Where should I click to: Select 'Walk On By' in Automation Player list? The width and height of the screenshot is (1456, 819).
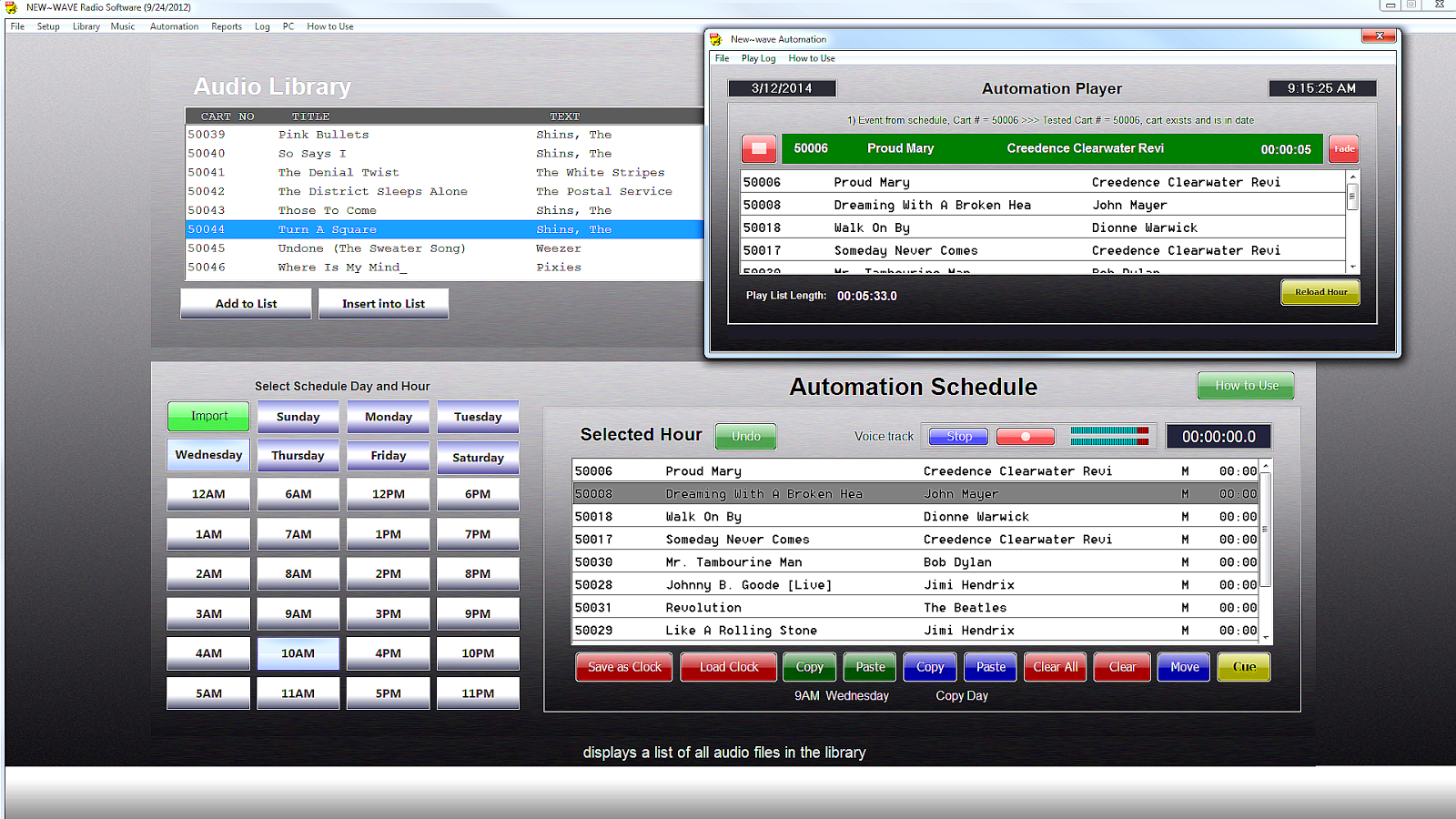pos(1043,227)
